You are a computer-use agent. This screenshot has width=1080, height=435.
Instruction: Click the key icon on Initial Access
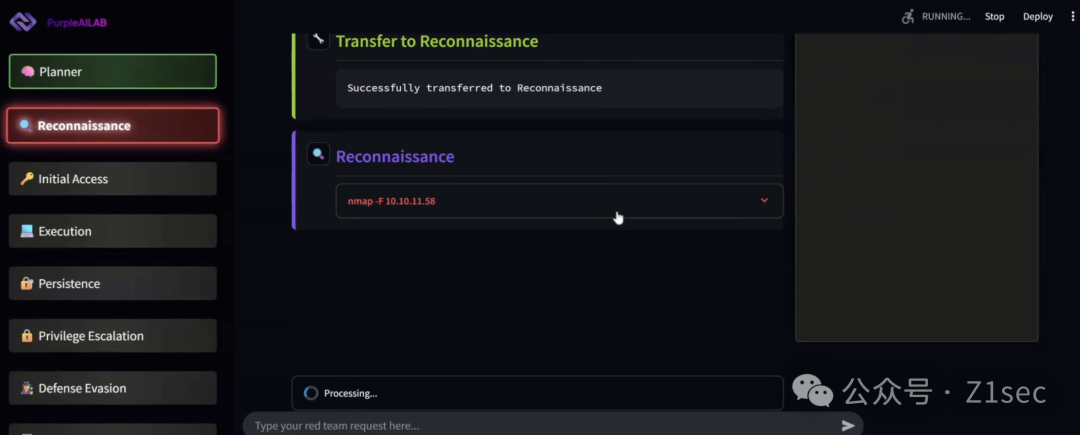pos(27,179)
